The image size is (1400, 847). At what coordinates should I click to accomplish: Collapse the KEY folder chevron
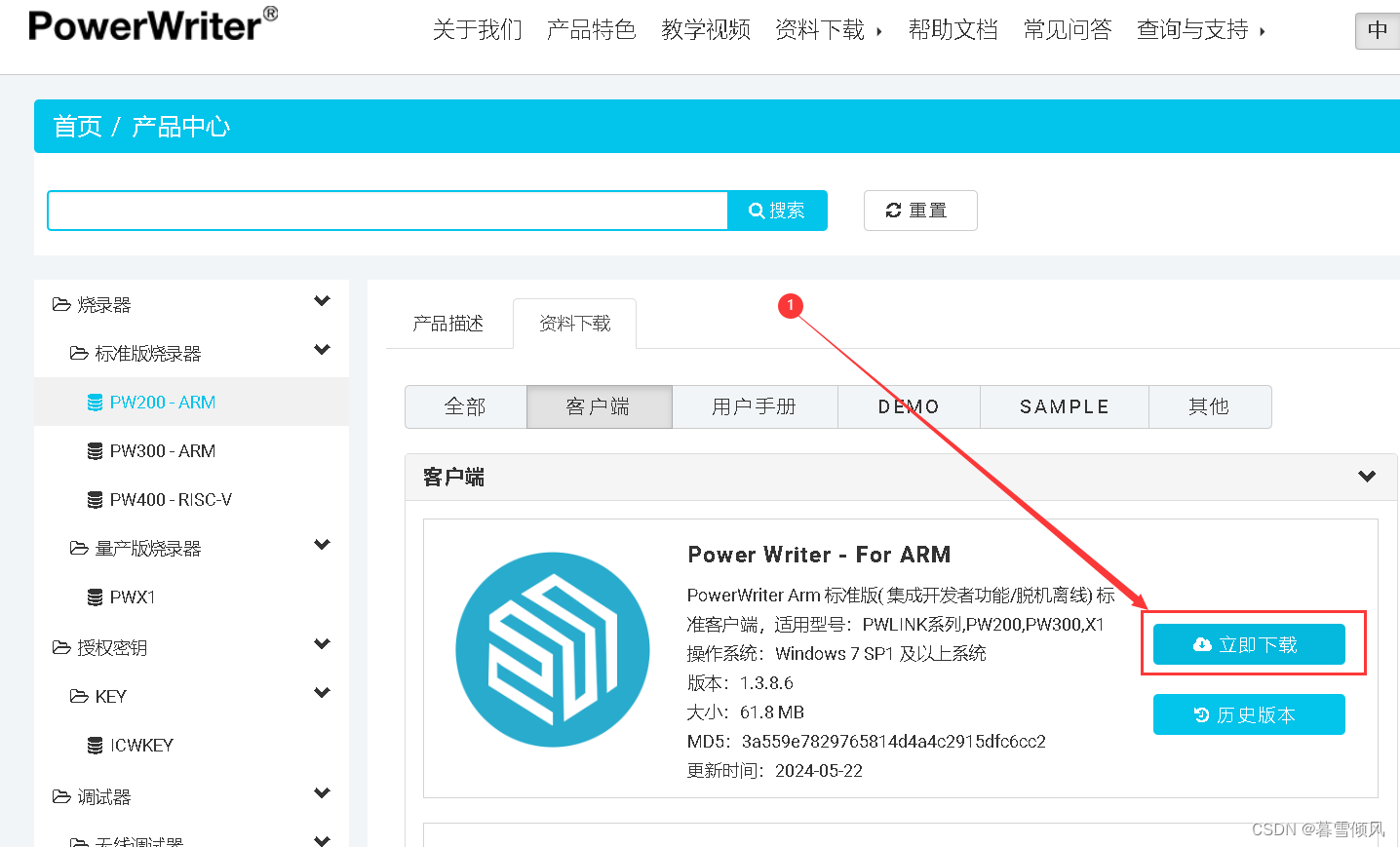coord(323,693)
